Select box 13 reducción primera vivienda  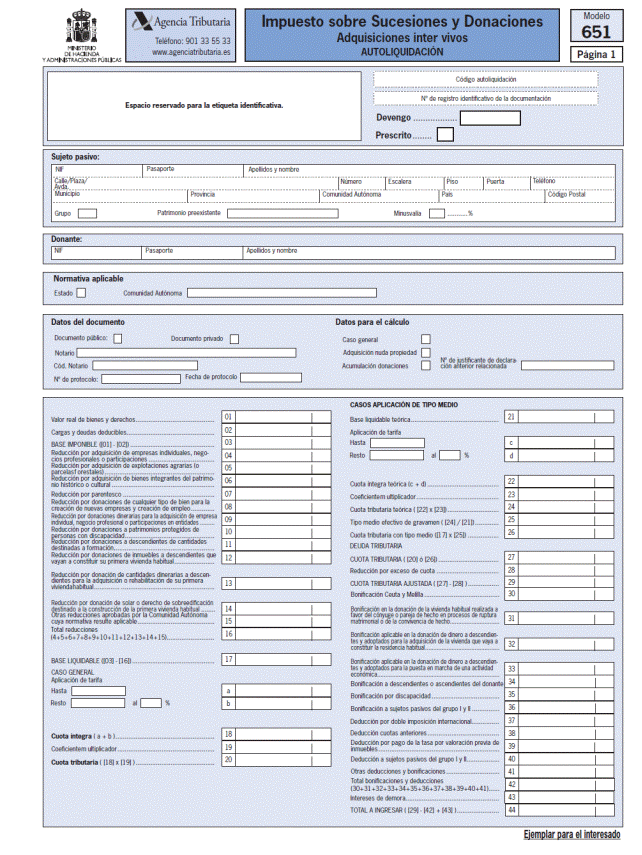click(x=283, y=583)
